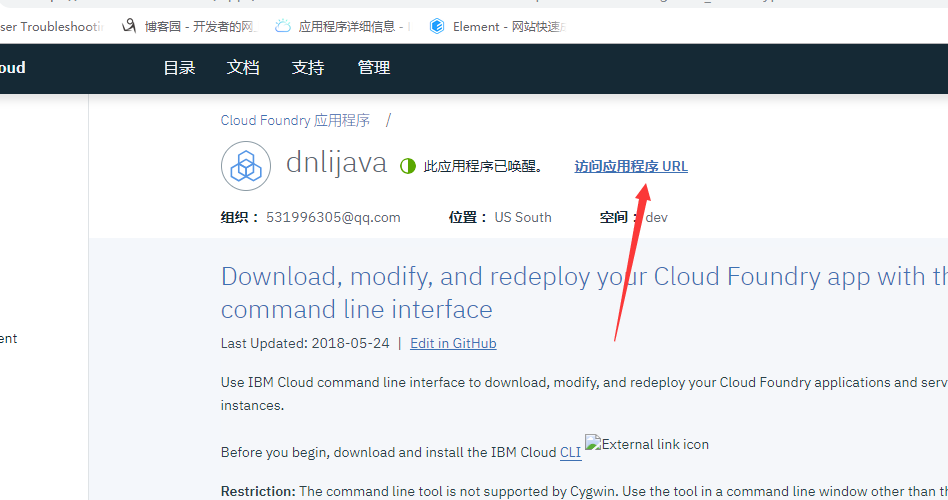Open the 博客园 bookmark

(188, 27)
